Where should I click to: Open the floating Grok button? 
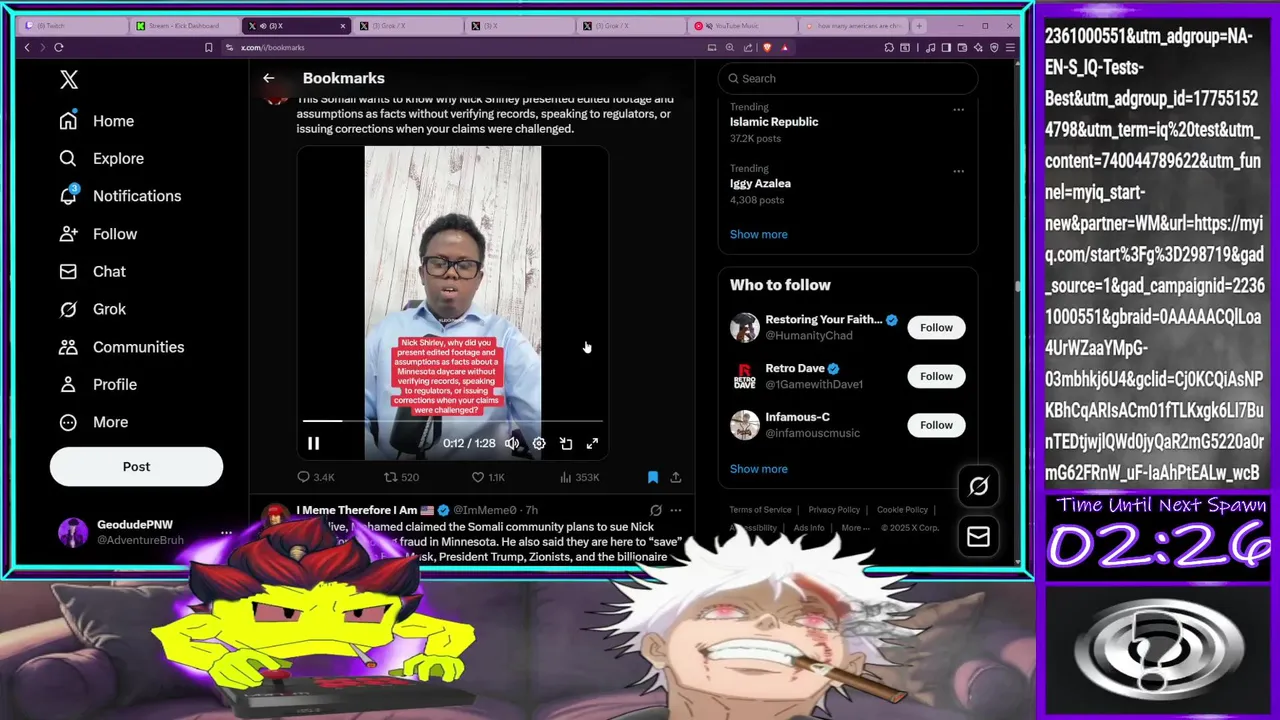tap(978, 486)
